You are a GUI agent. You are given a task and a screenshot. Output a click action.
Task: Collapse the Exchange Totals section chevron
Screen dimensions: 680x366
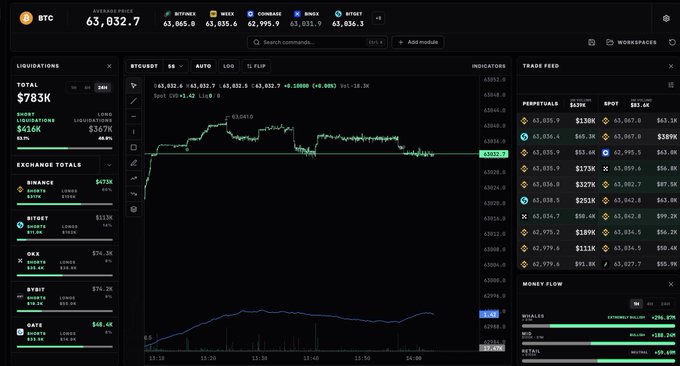[109, 165]
